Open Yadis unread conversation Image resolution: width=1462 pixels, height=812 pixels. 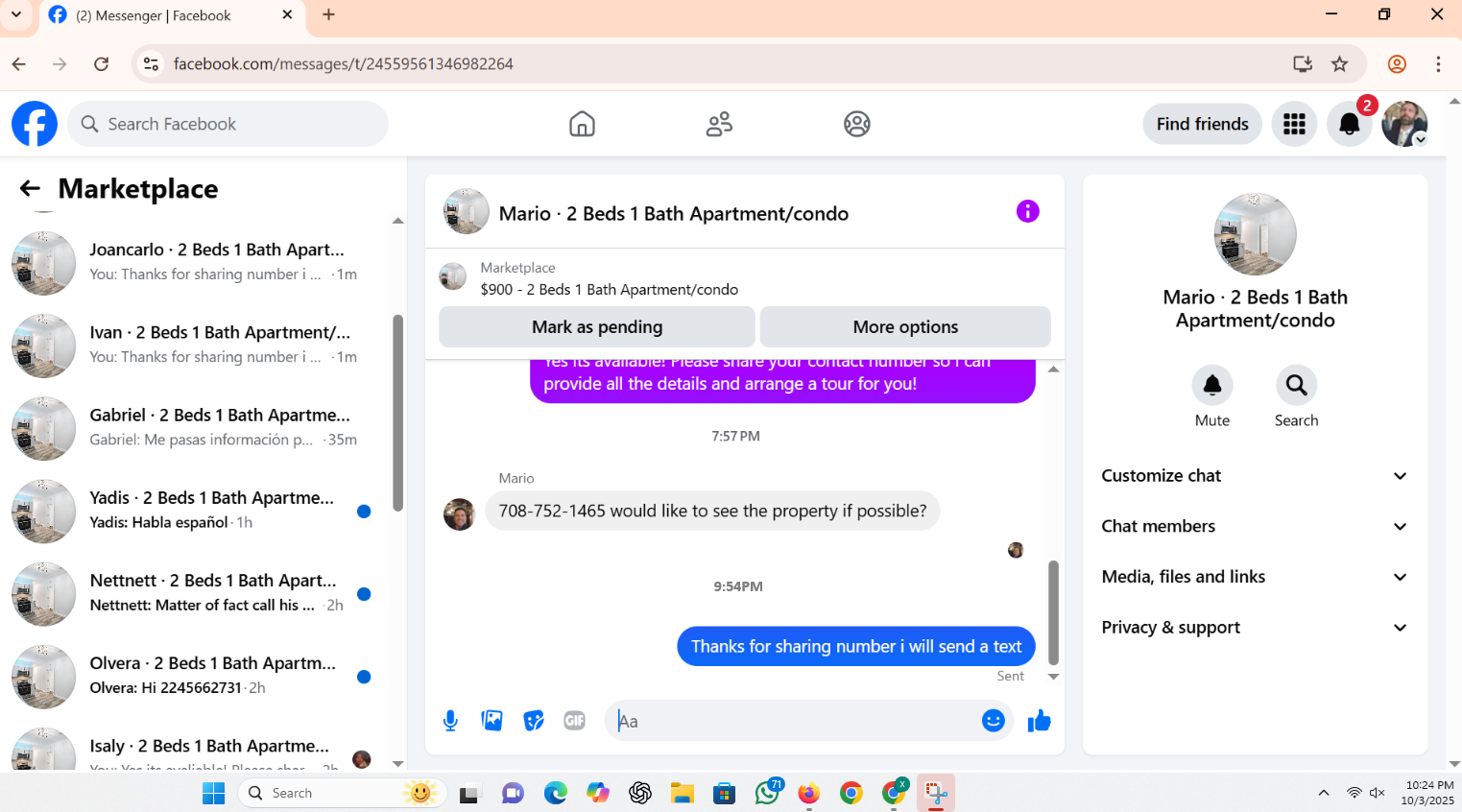[197, 510]
